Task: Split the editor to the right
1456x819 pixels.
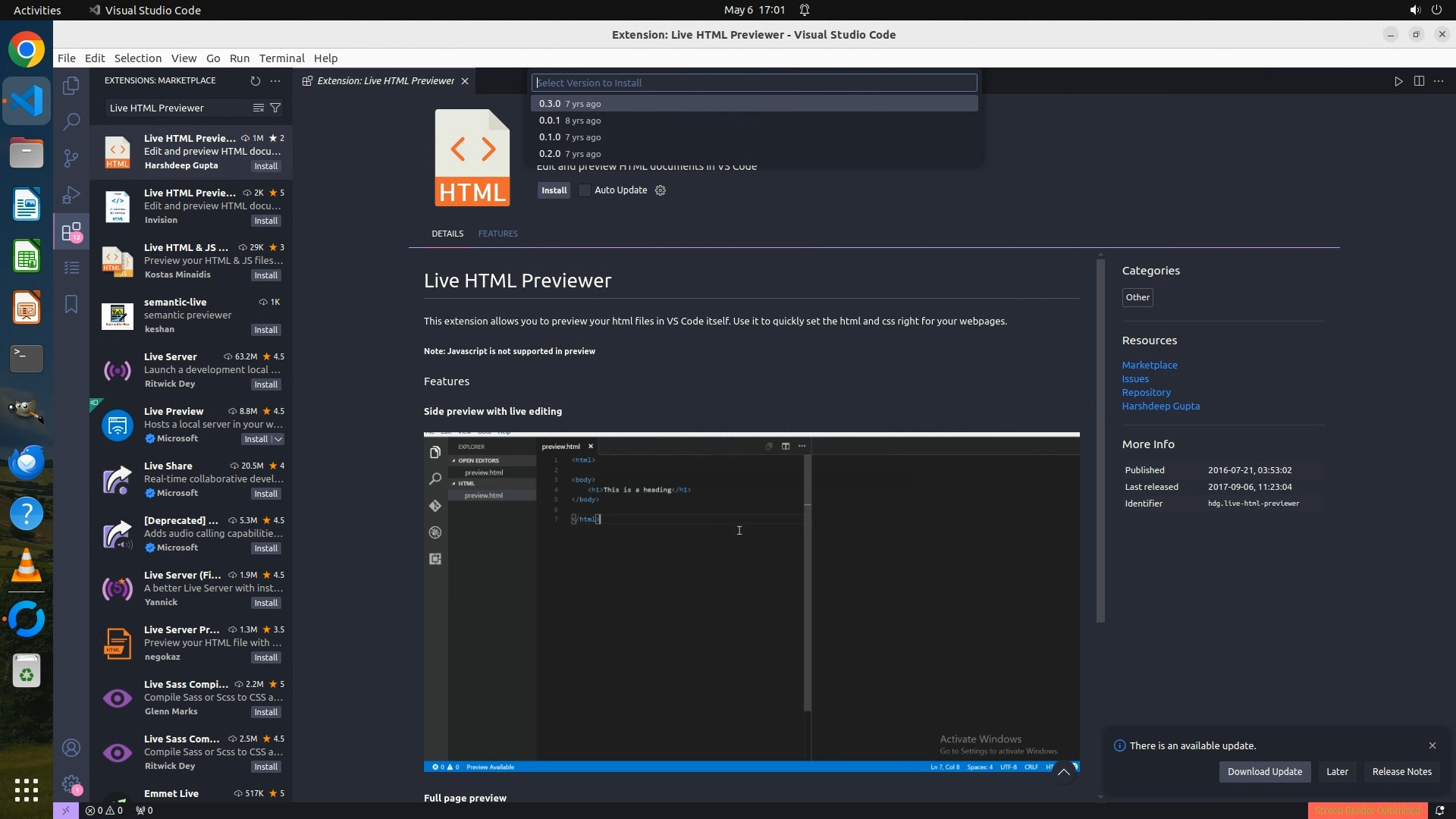Action: pyautogui.click(x=1419, y=81)
